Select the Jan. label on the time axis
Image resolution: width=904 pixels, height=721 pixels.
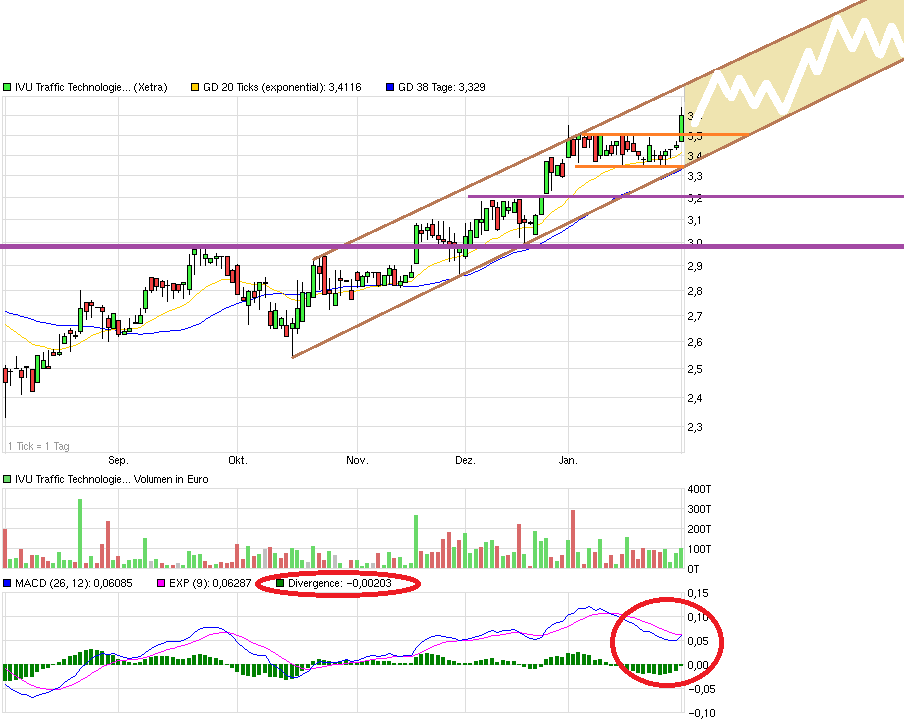tap(569, 461)
